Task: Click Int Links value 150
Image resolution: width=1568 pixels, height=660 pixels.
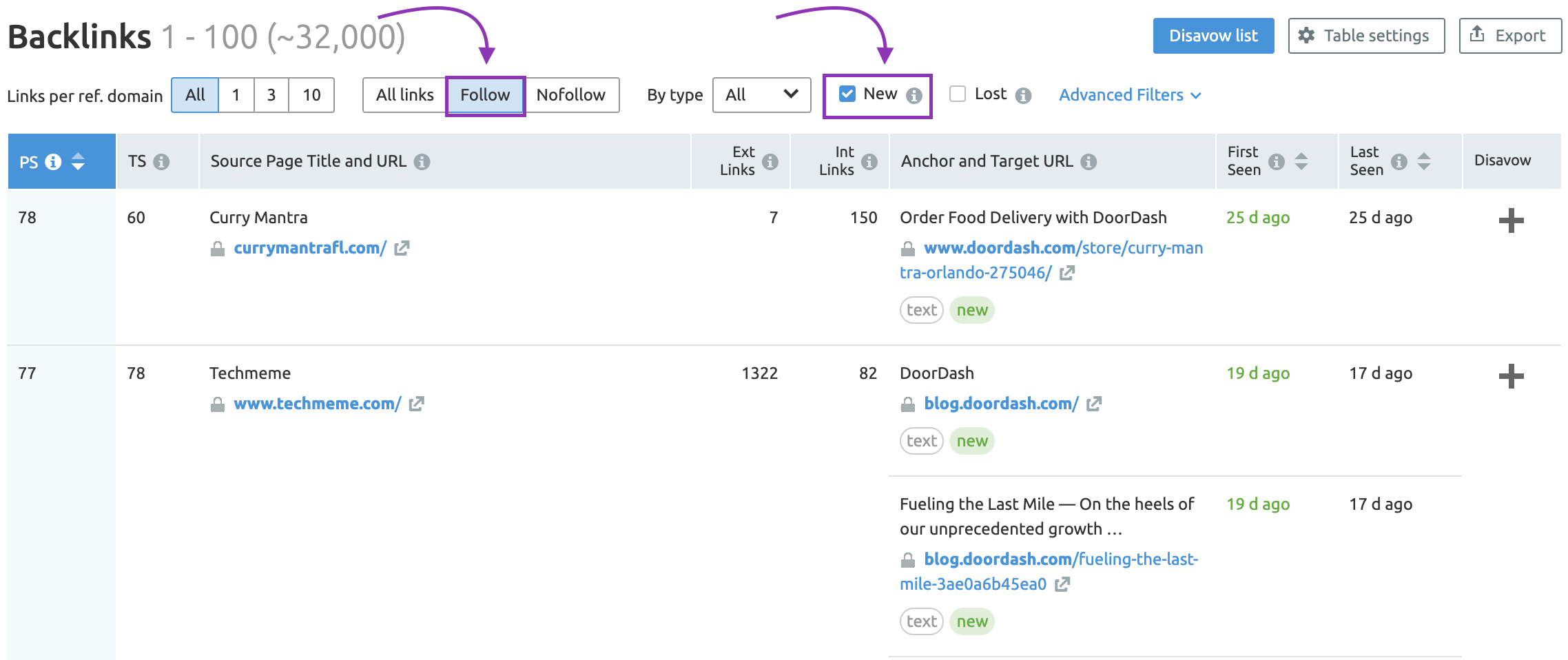Action: 864,218
